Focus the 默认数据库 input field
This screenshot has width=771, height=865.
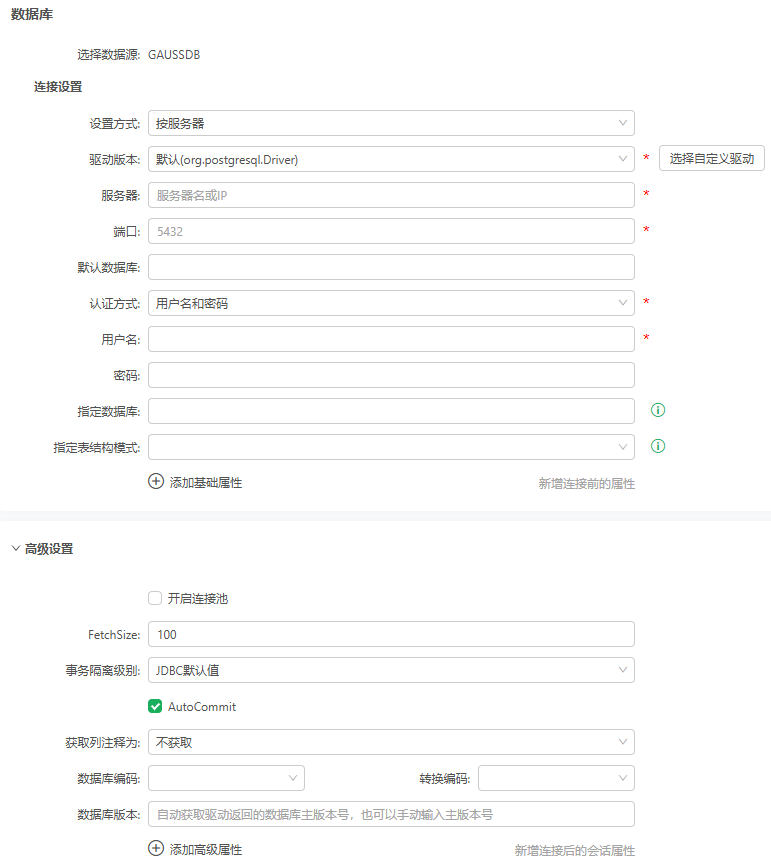(x=391, y=267)
